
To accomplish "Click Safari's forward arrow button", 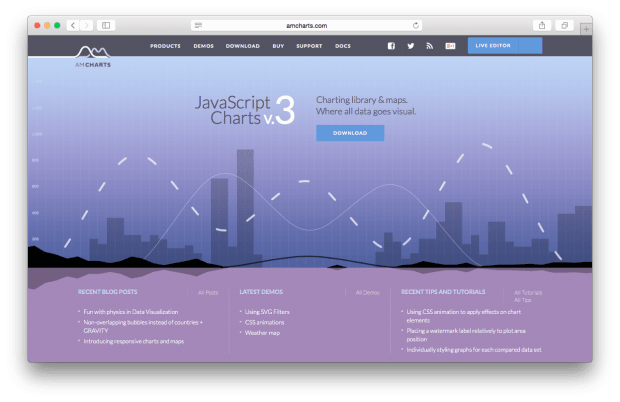I will [86, 24].
